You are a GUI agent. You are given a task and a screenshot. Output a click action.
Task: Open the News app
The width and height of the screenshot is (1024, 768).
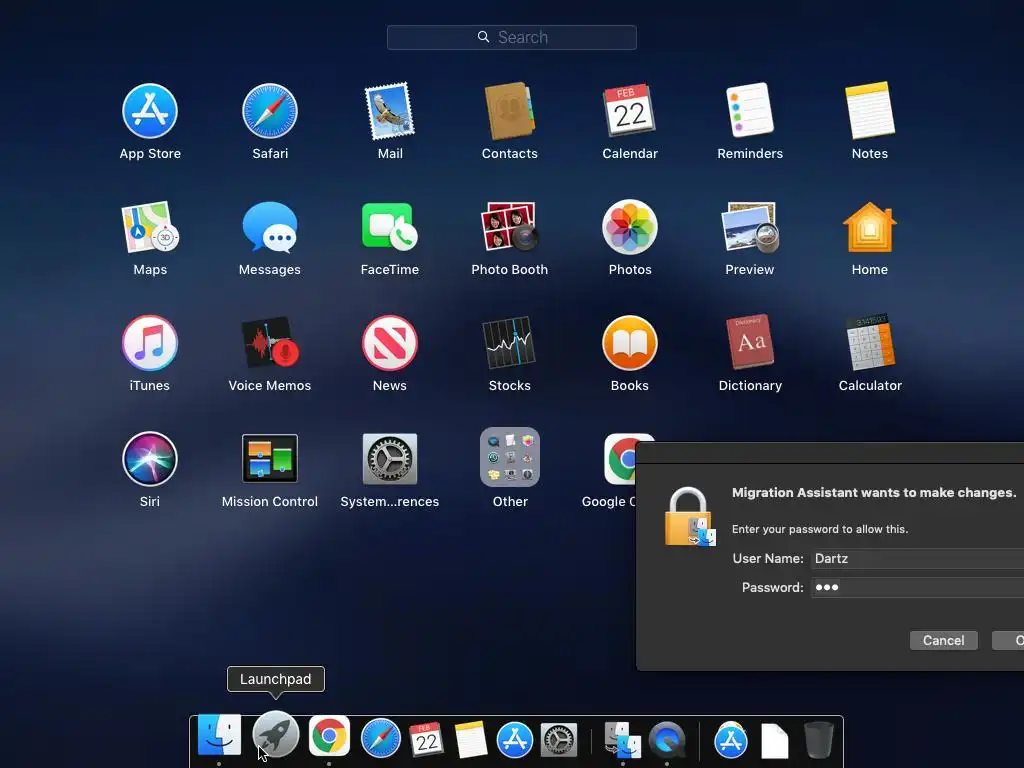point(390,343)
